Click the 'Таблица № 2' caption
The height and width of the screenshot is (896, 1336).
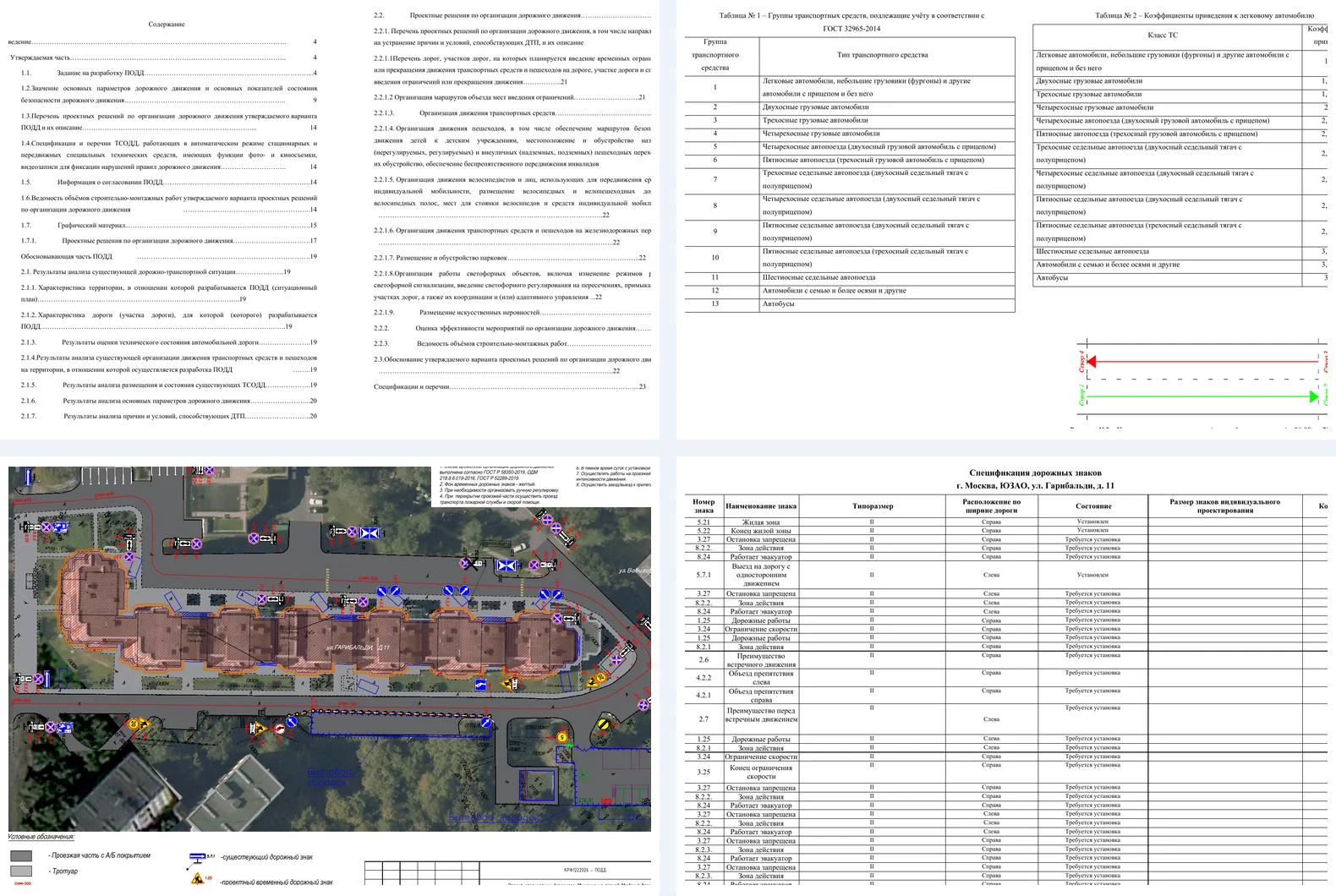point(1204,15)
